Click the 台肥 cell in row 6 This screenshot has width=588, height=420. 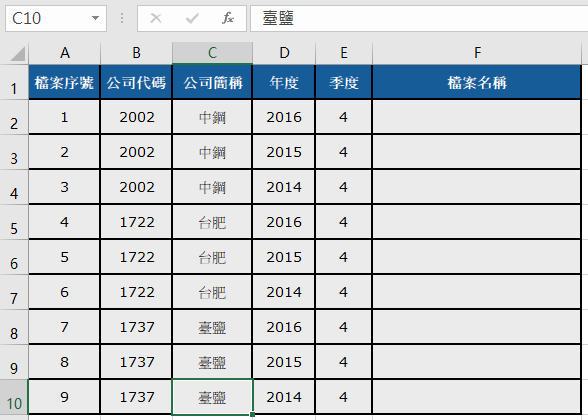click(x=212, y=257)
